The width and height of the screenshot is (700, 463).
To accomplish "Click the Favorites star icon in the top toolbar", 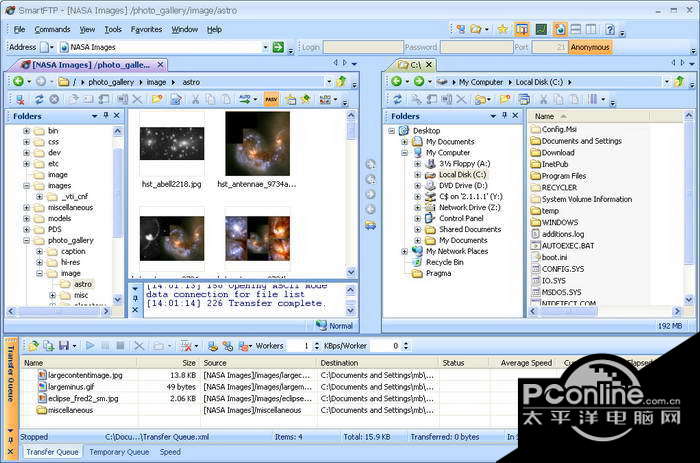I will [x=502, y=29].
